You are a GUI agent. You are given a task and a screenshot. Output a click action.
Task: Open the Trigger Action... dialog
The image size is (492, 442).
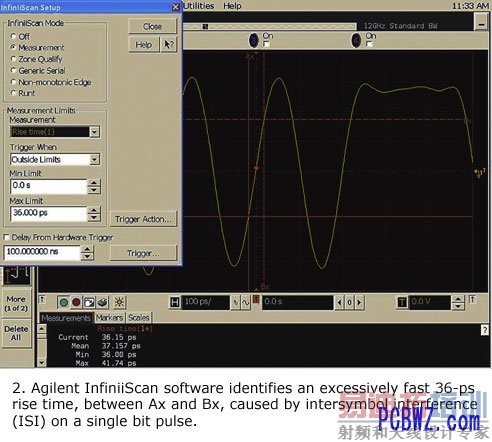tap(143, 219)
